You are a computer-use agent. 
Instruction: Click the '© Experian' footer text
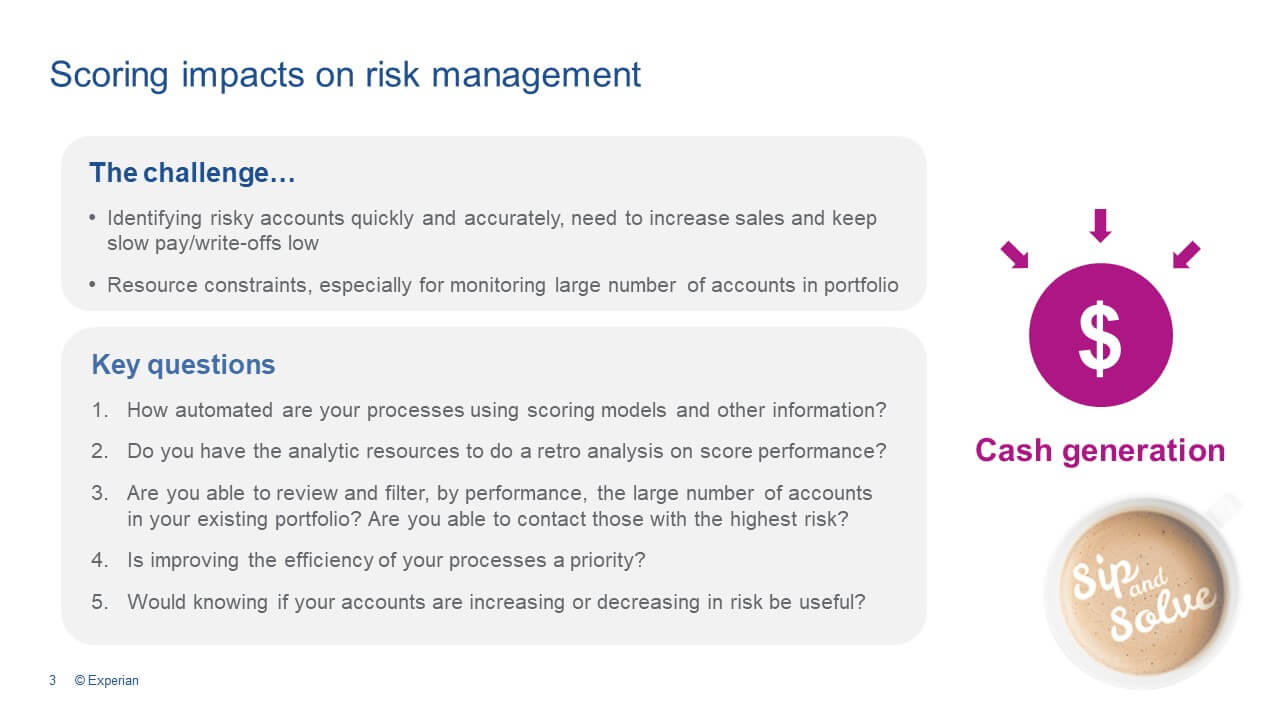[107, 681]
